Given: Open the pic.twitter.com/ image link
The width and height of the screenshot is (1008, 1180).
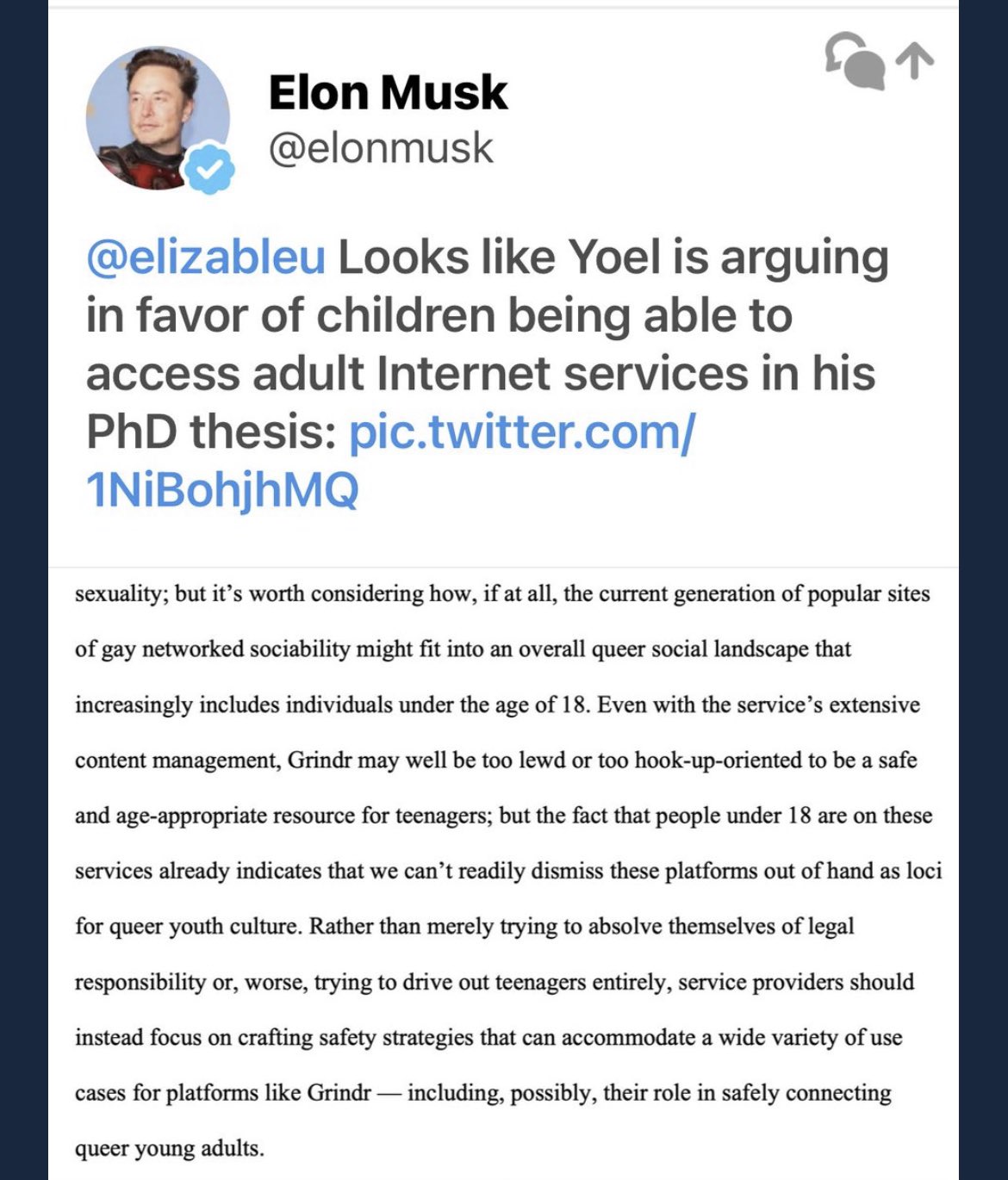Looking at the screenshot, I should [x=521, y=432].
